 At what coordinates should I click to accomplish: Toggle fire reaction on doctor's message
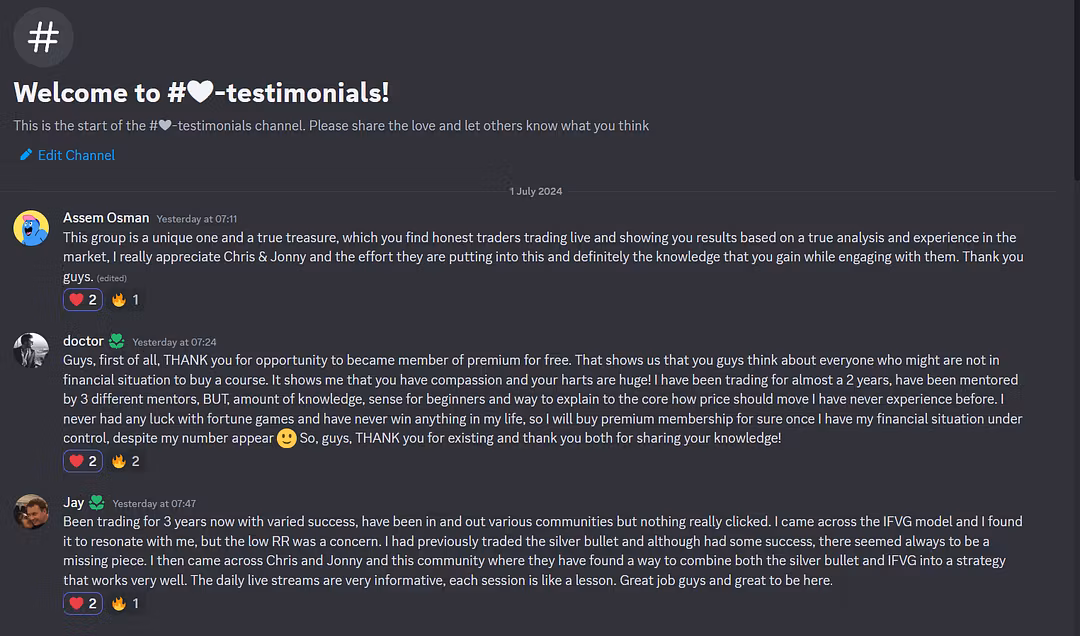[x=125, y=461]
